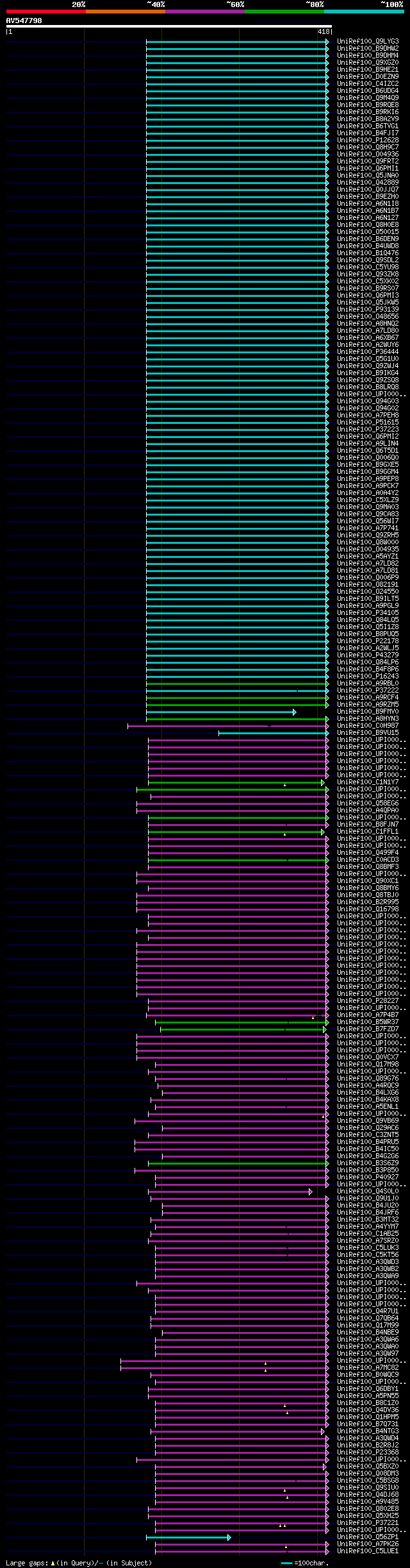
Task: Select the UniRef100_P36444 label
Action: point(368,352)
